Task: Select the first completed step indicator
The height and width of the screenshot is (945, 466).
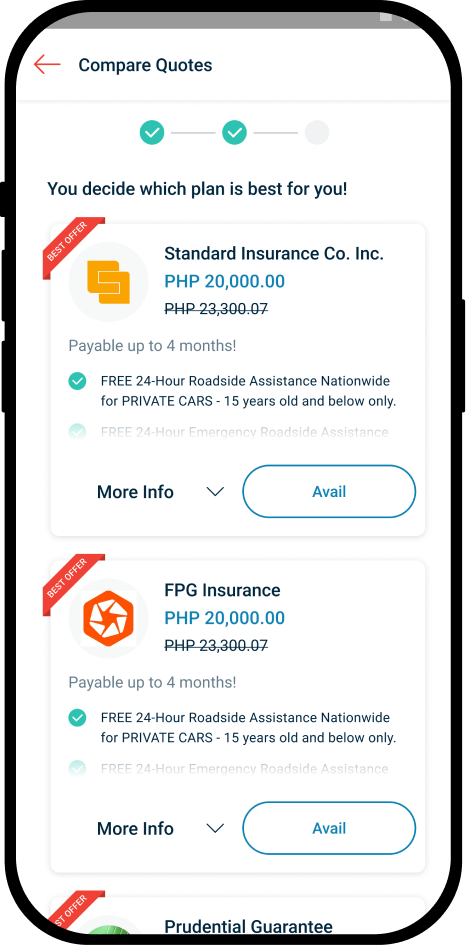Action: [152, 132]
